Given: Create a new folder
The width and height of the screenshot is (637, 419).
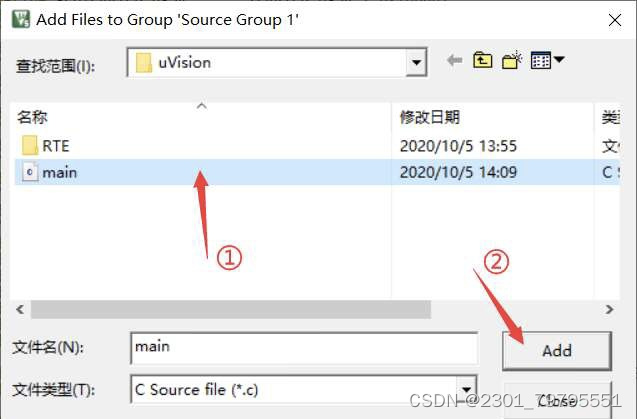Looking at the screenshot, I should coord(511,61).
